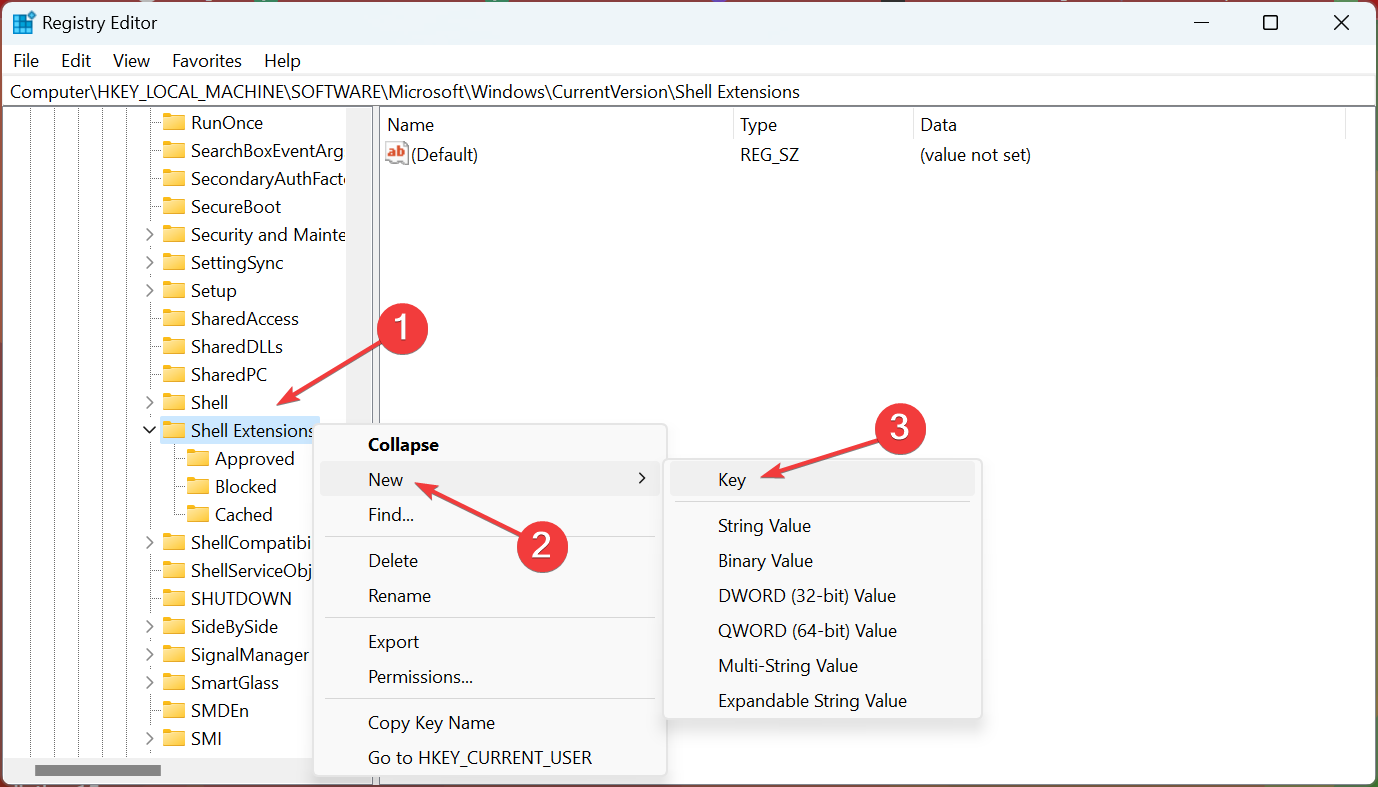Expand the SMI key
The height and width of the screenshot is (787, 1378).
150,738
